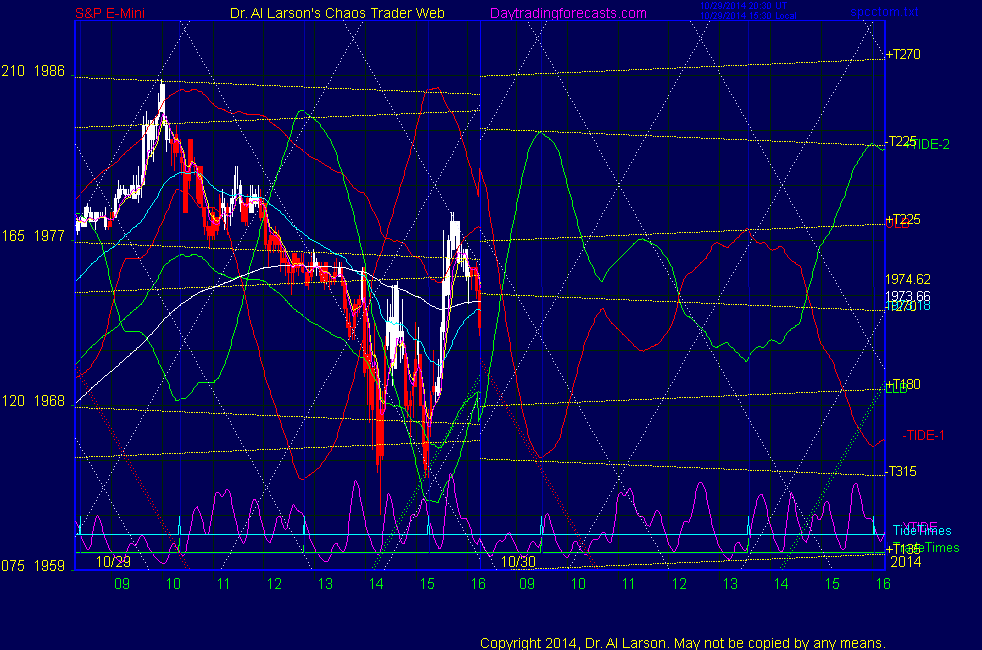The image size is (982, 650).
Task: Click the 10/30 date marker
Action: click(x=519, y=563)
